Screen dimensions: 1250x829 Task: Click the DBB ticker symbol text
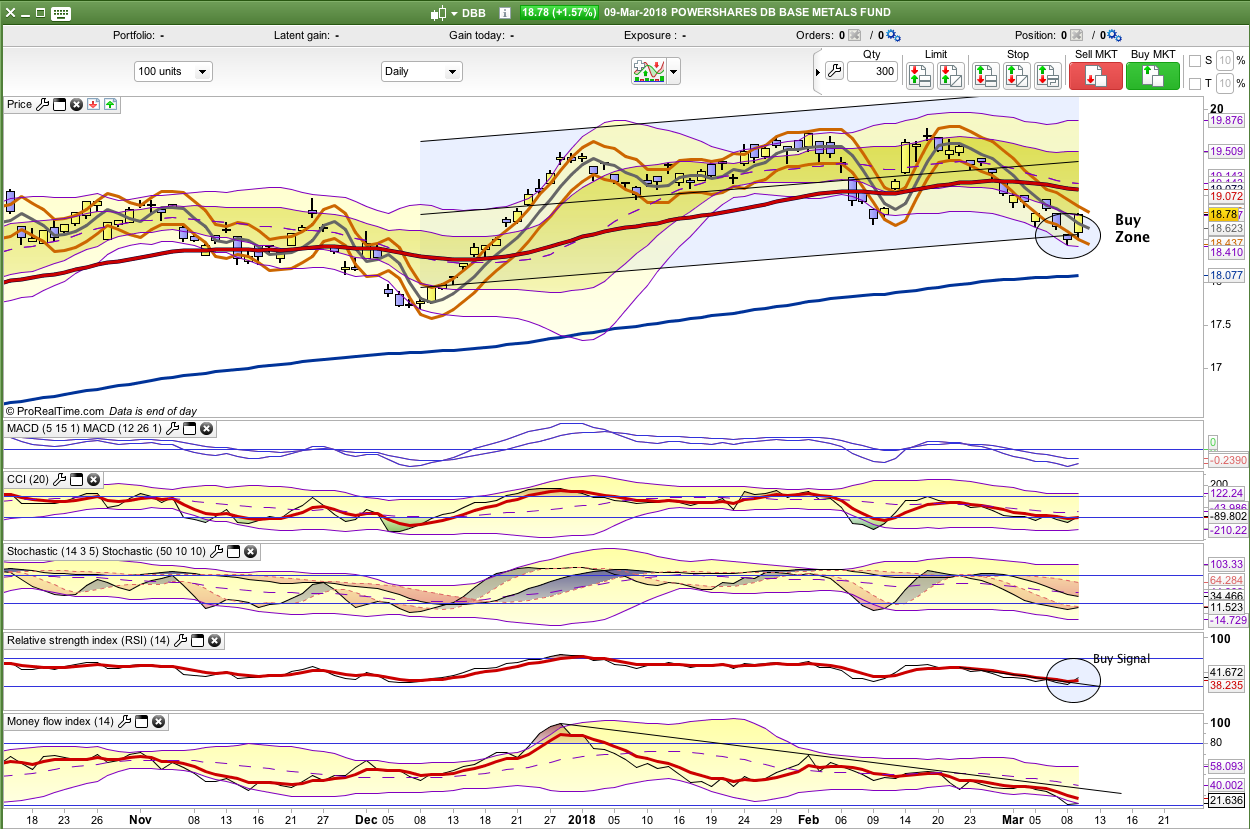pos(474,13)
